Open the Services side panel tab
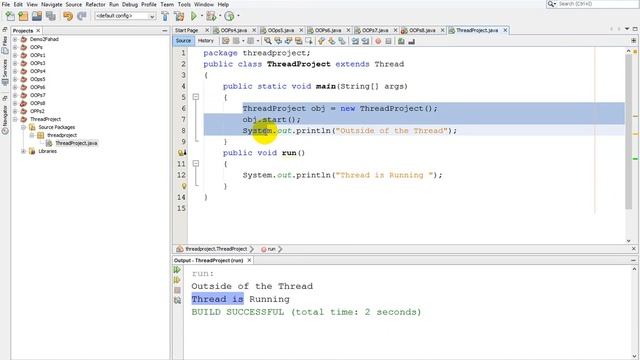640x360 pixels. tap(5, 73)
